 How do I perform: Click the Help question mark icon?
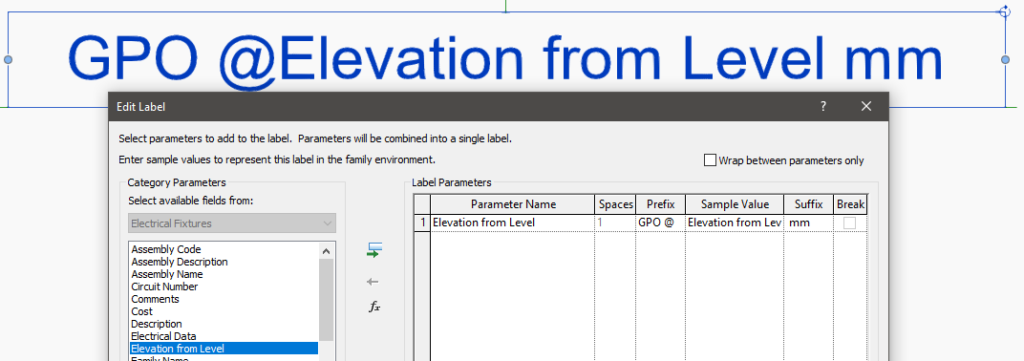pyautogui.click(x=823, y=106)
